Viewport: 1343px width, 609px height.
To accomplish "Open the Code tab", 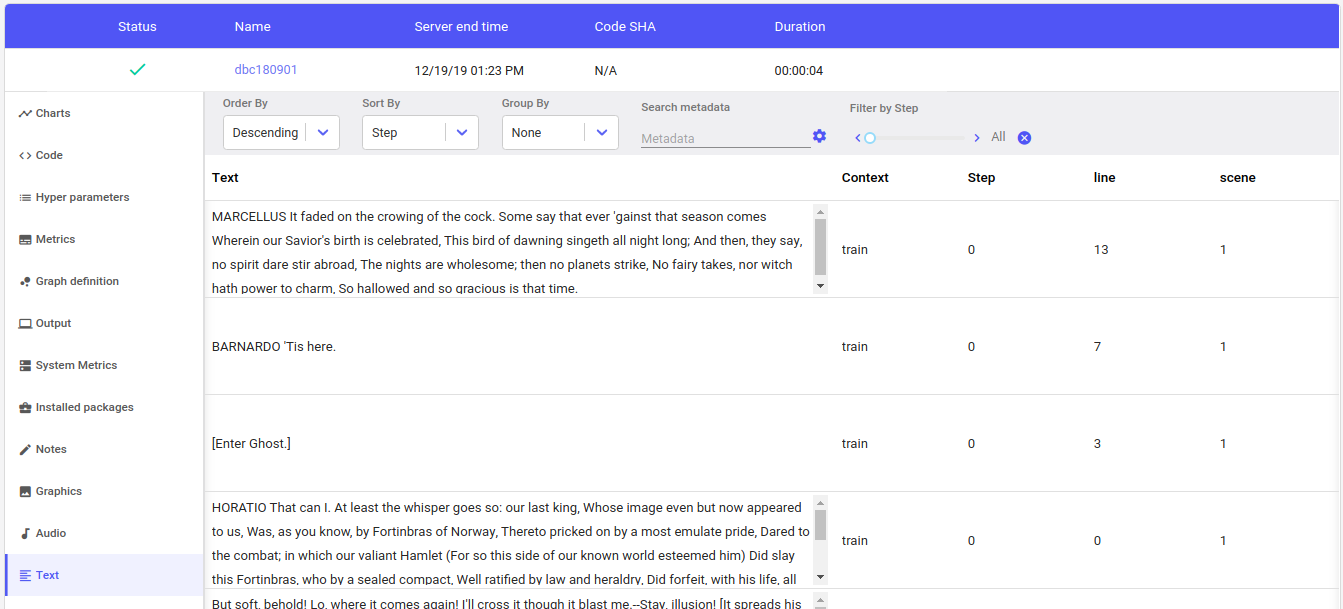I will click(104, 155).
